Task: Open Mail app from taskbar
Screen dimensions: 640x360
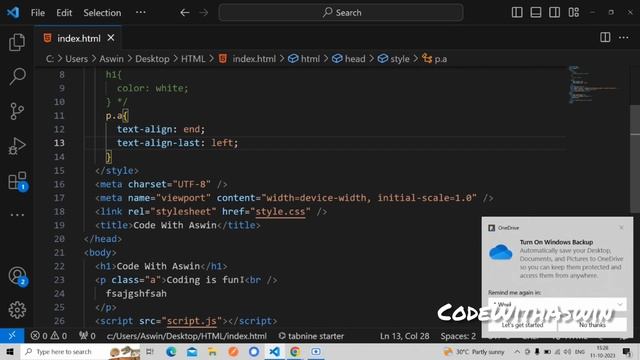Action: pyautogui.click(x=192, y=351)
